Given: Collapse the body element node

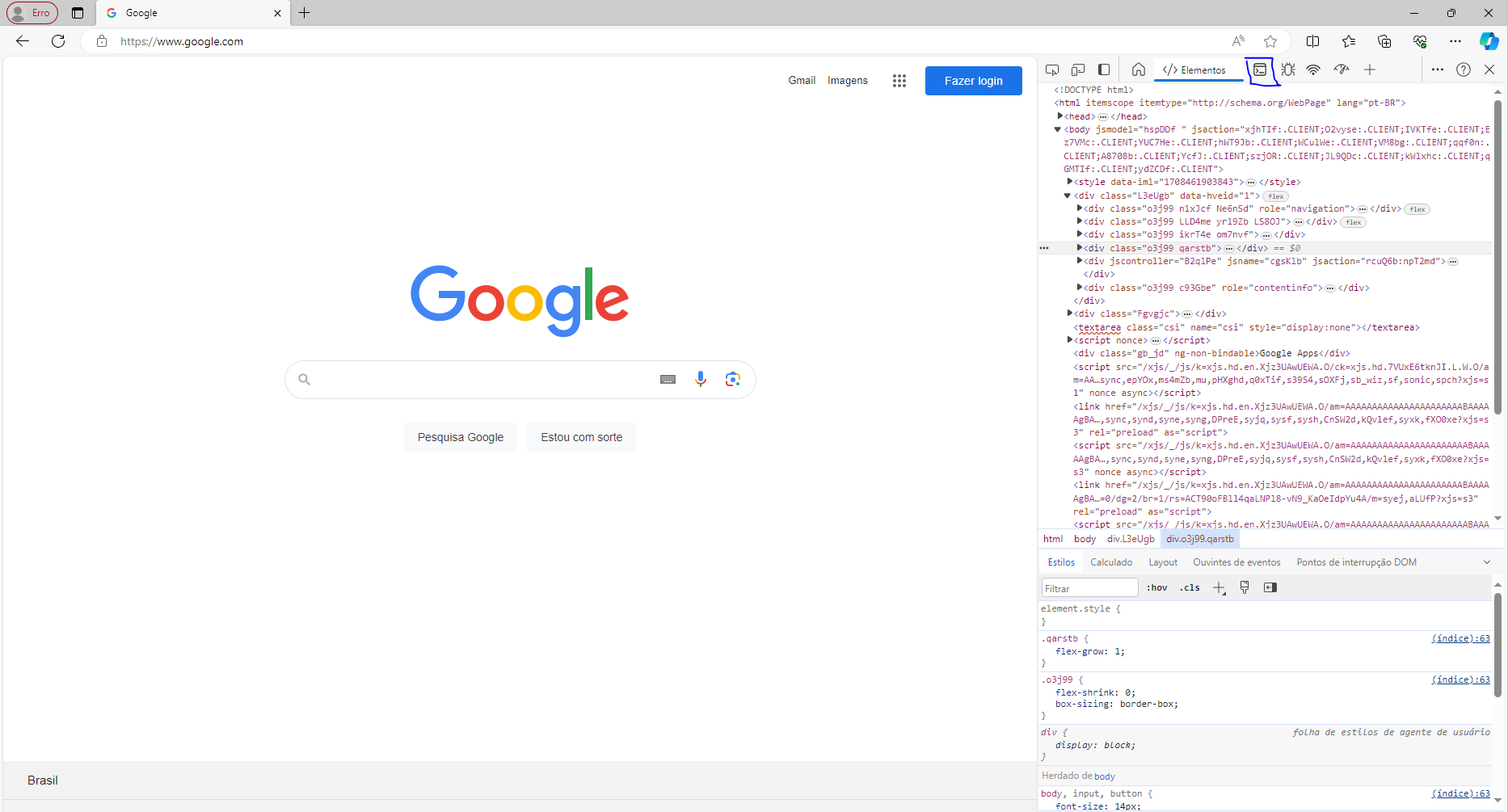Looking at the screenshot, I should pos(1057,129).
